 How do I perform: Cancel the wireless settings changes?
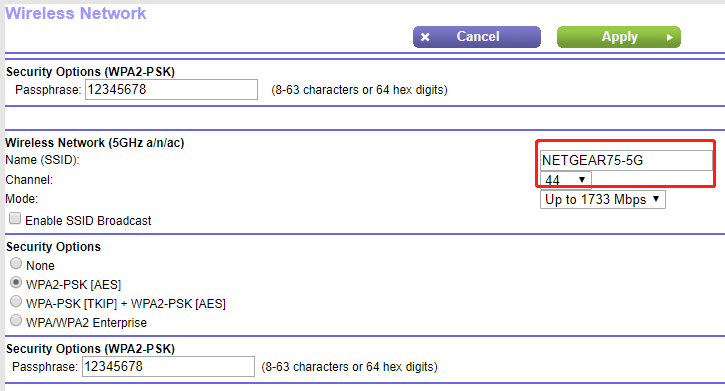[477, 37]
